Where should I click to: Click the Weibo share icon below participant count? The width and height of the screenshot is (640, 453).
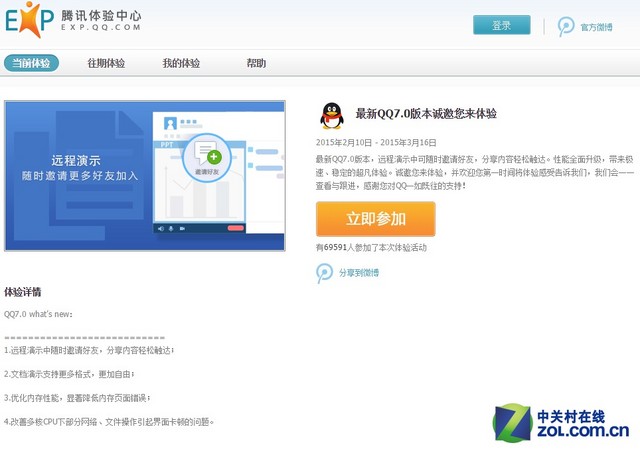324,273
